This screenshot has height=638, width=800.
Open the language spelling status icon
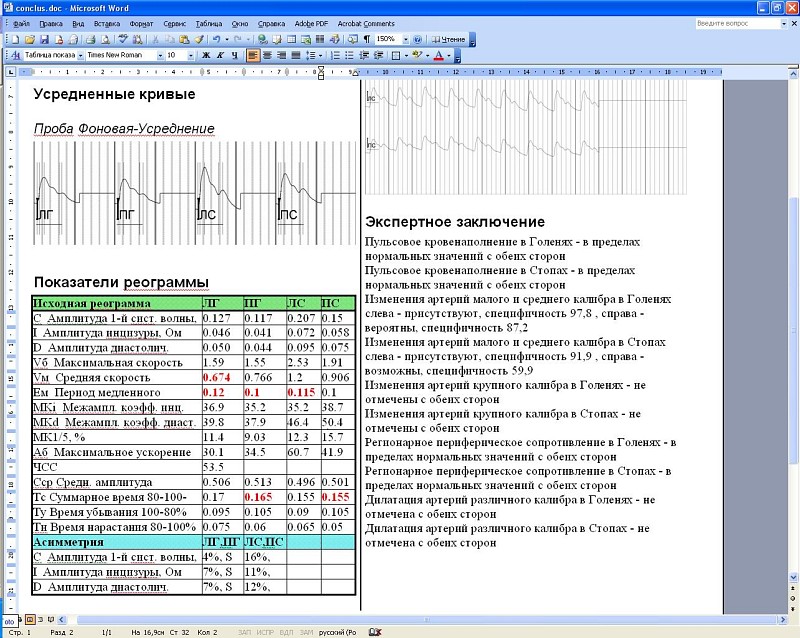(x=375, y=632)
